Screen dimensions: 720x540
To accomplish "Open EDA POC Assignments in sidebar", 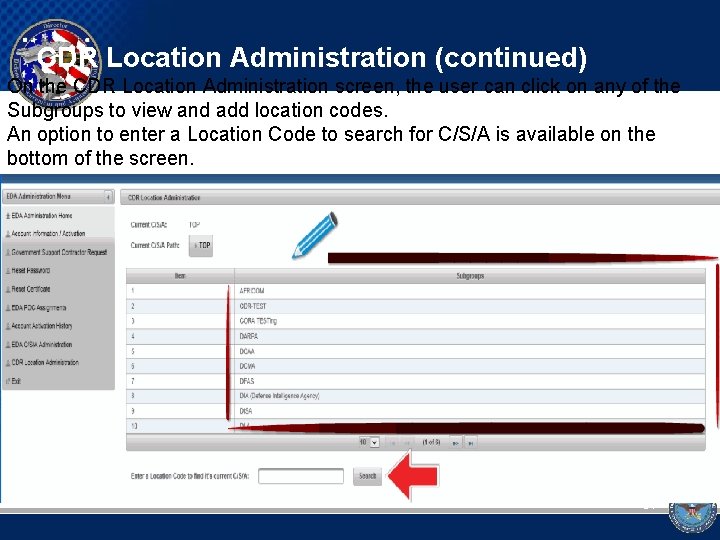I will point(39,308).
